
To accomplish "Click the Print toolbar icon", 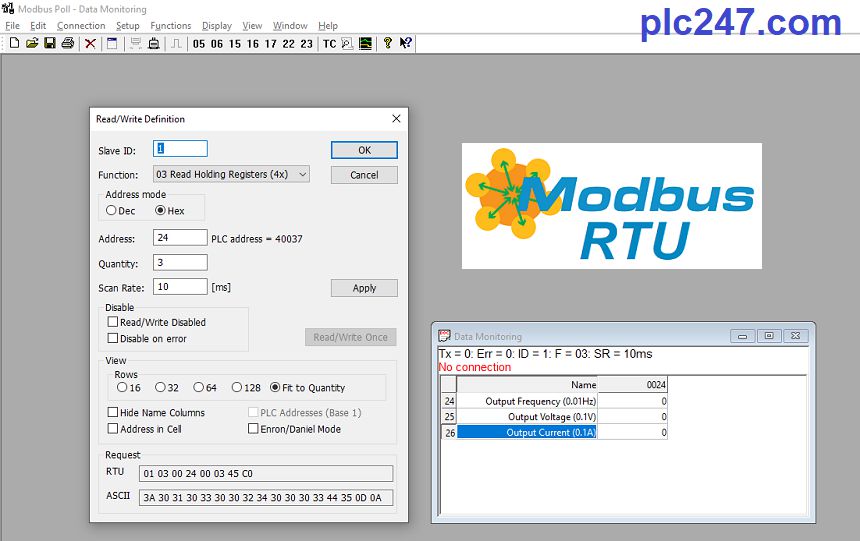I will click(67, 43).
